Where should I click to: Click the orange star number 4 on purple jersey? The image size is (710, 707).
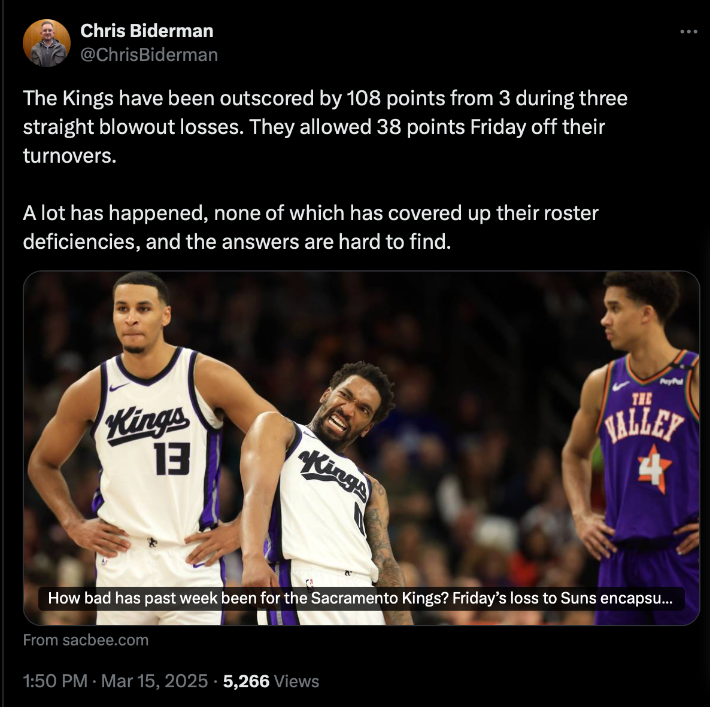pos(654,469)
